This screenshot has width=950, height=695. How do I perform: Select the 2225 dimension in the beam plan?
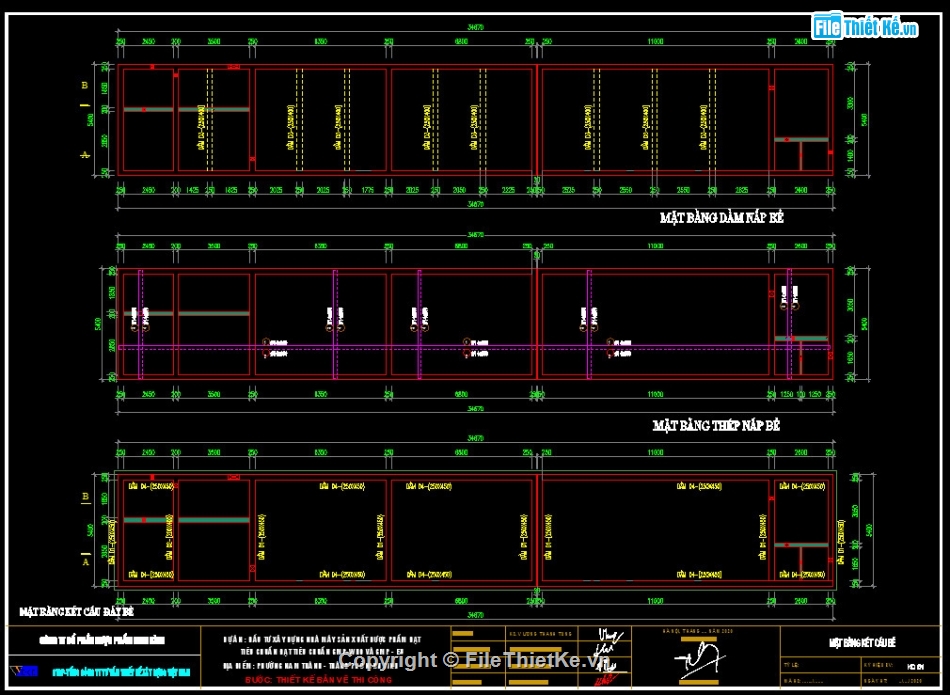coord(508,190)
